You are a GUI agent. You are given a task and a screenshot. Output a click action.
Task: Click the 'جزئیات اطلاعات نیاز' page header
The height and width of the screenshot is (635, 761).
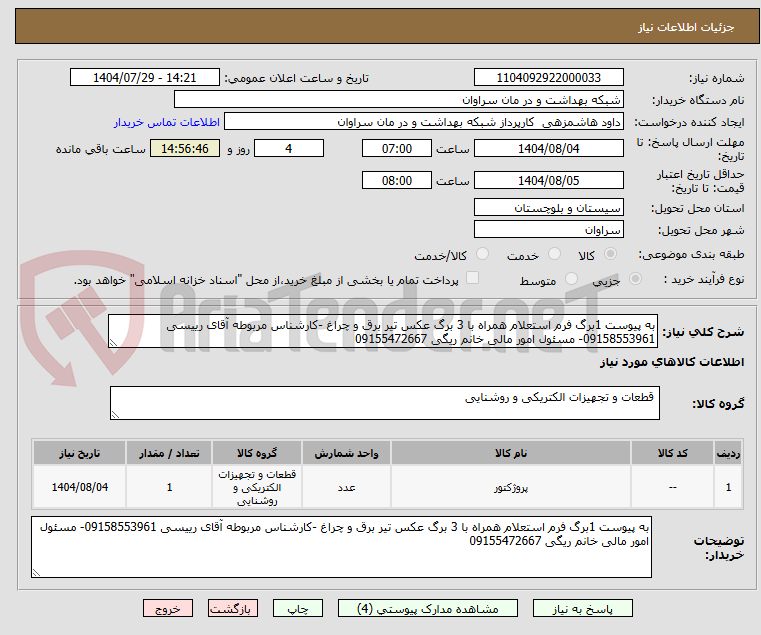(686, 27)
